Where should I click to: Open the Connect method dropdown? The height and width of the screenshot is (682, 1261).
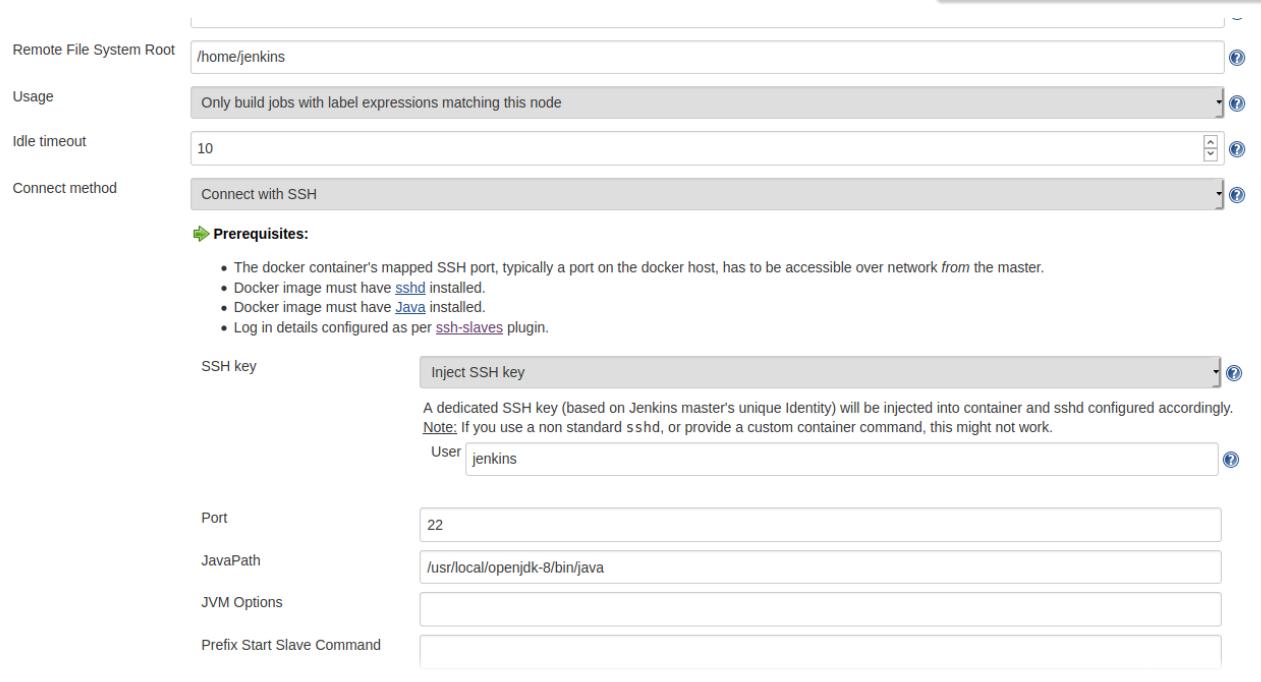pos(706,193)
